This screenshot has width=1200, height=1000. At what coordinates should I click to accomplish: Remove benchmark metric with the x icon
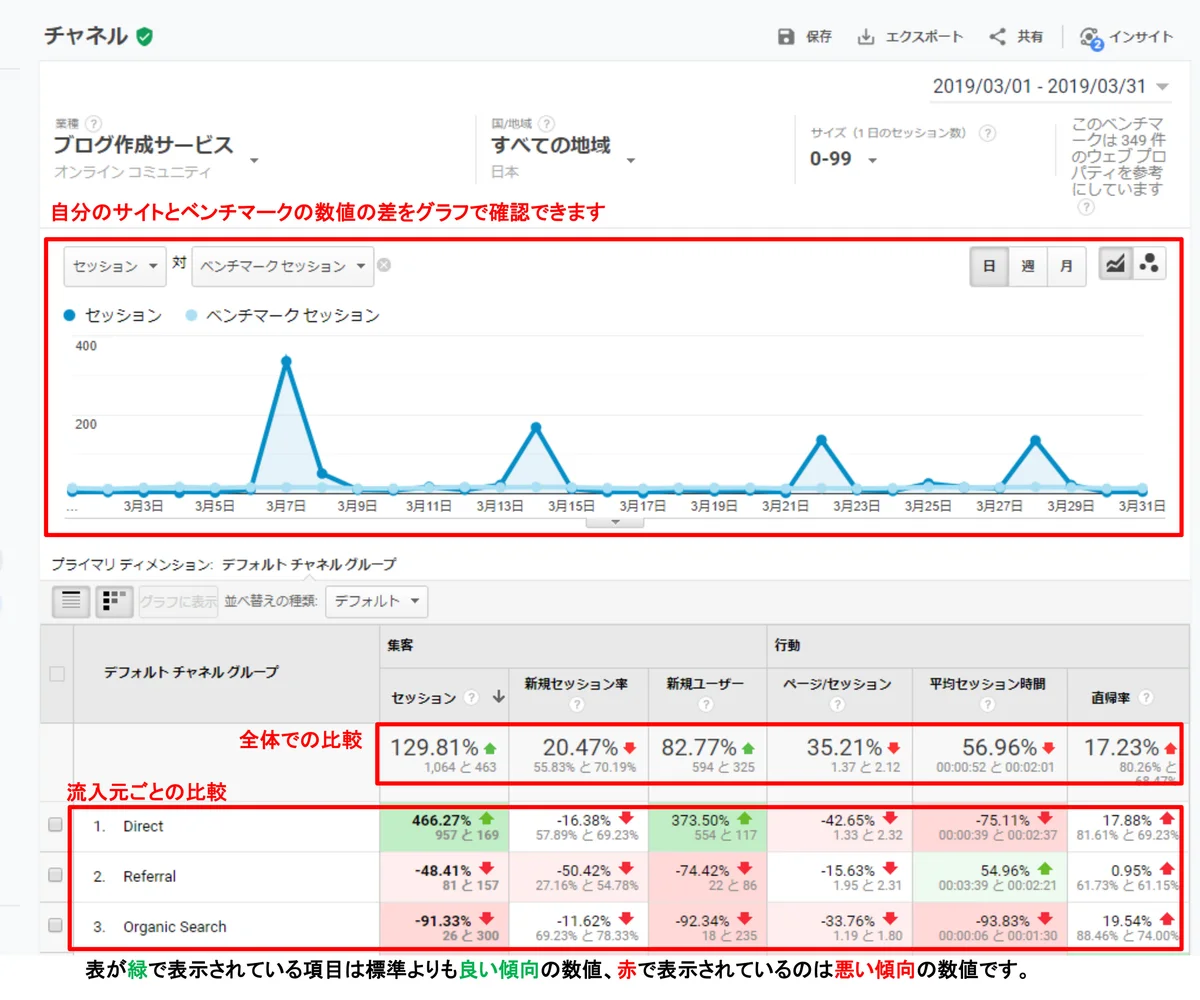click(384, 266)
